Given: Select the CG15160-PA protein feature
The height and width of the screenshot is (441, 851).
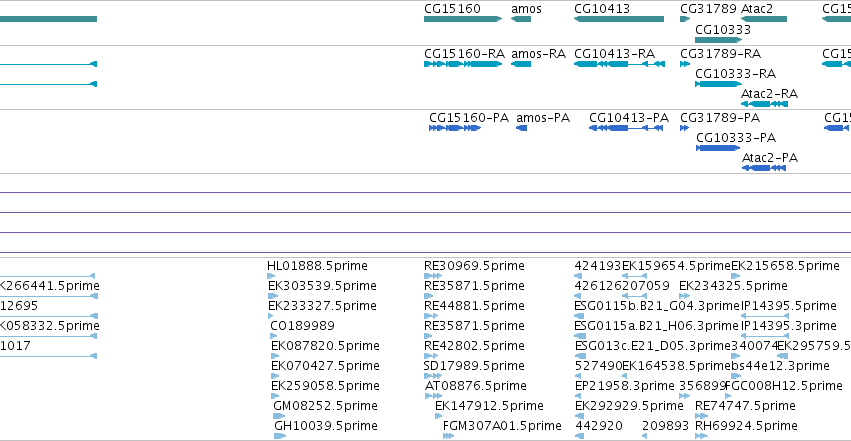Looking at the screenshot, I should coord(455,128).
